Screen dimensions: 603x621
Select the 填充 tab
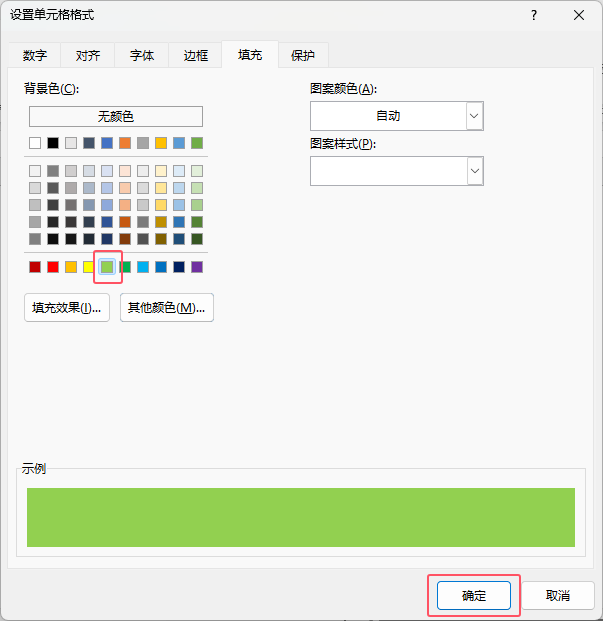250,54
